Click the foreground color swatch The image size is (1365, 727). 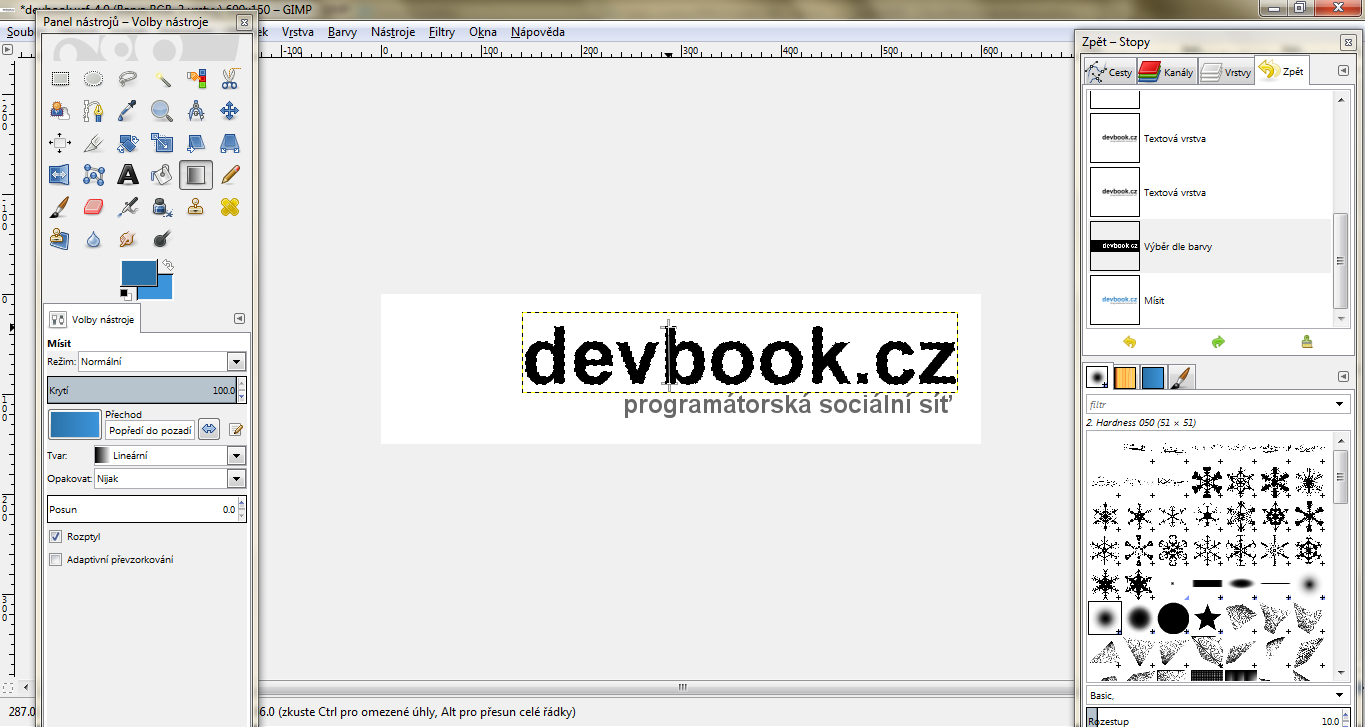(138, 272)
